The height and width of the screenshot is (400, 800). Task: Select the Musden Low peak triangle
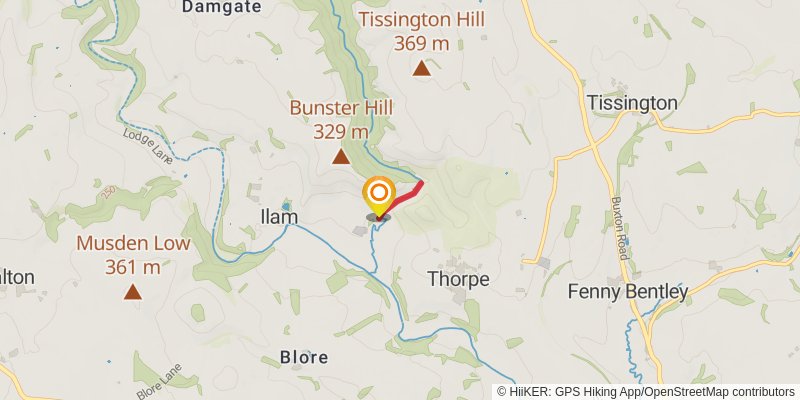[x=133, y=292]
